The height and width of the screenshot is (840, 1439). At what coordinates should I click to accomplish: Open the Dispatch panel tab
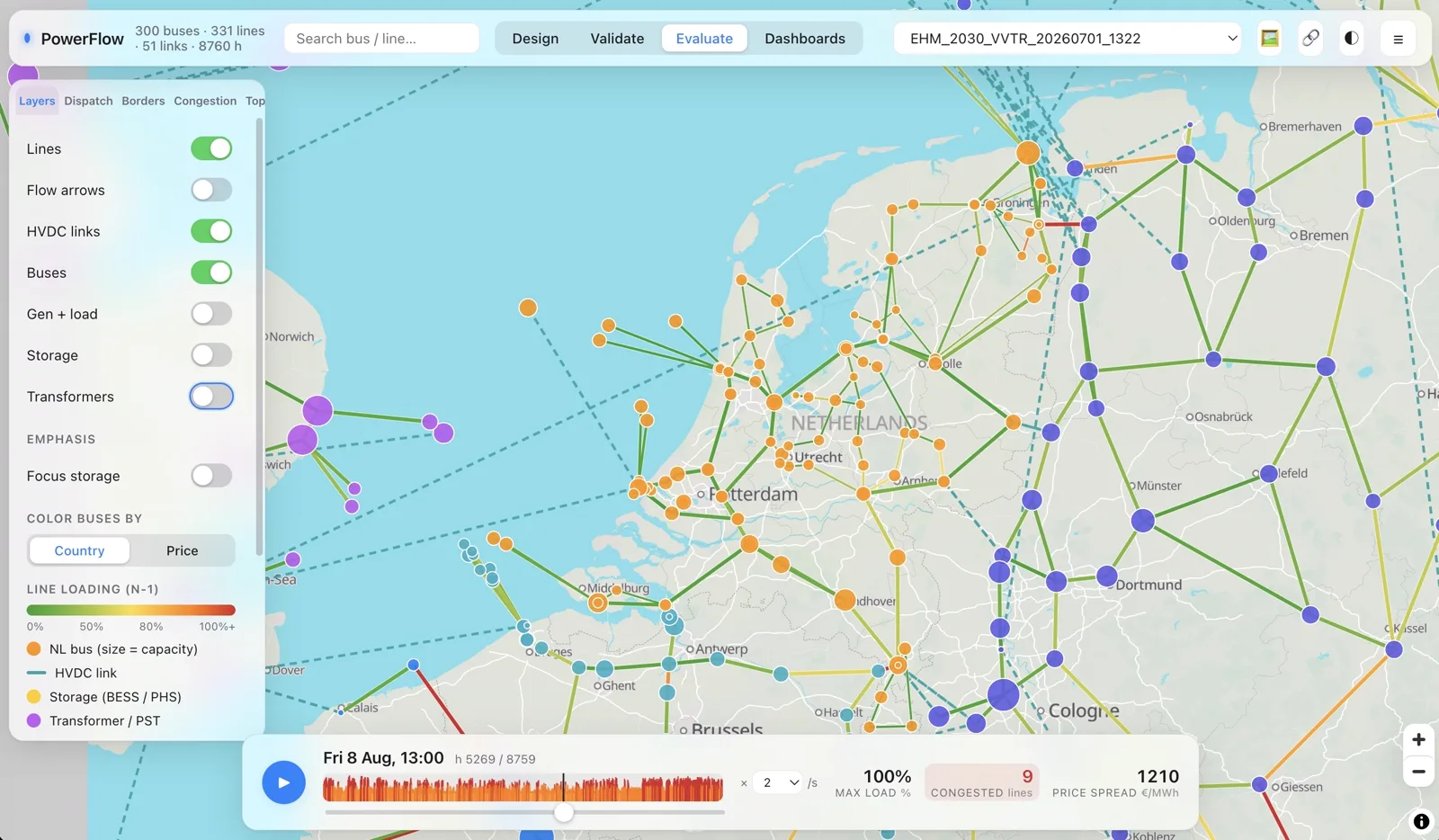click(x=88, y=101)
